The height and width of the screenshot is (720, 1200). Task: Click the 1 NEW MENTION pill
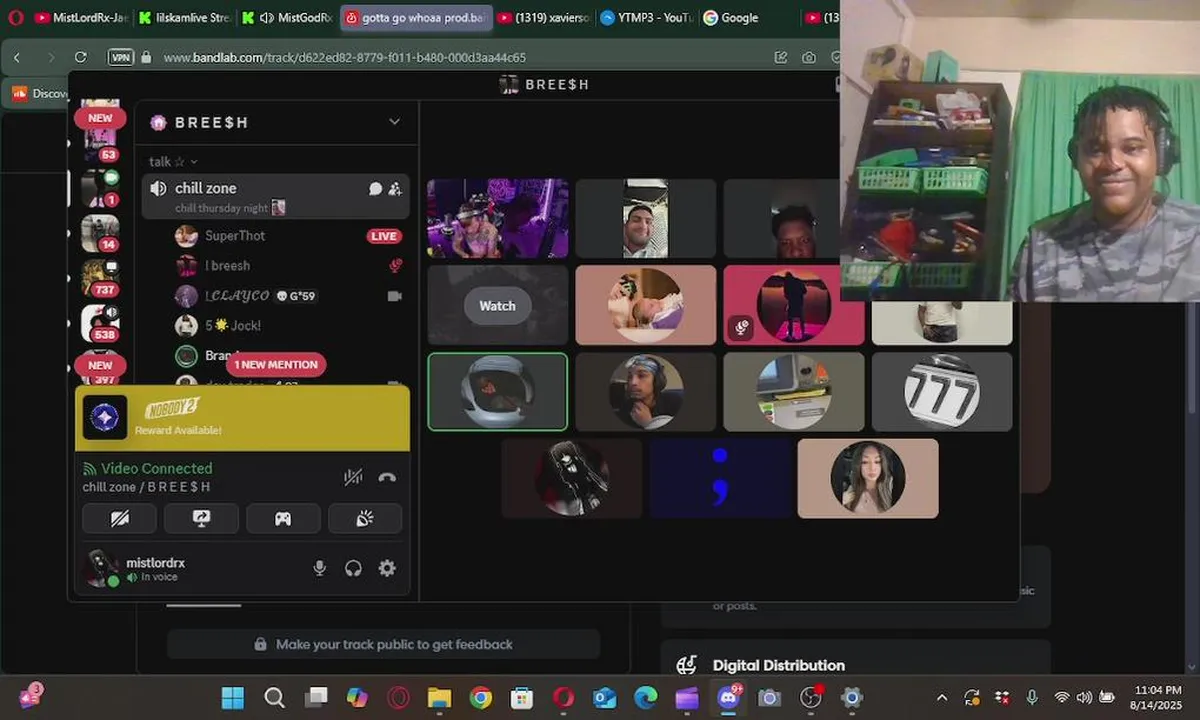point(276,365)
